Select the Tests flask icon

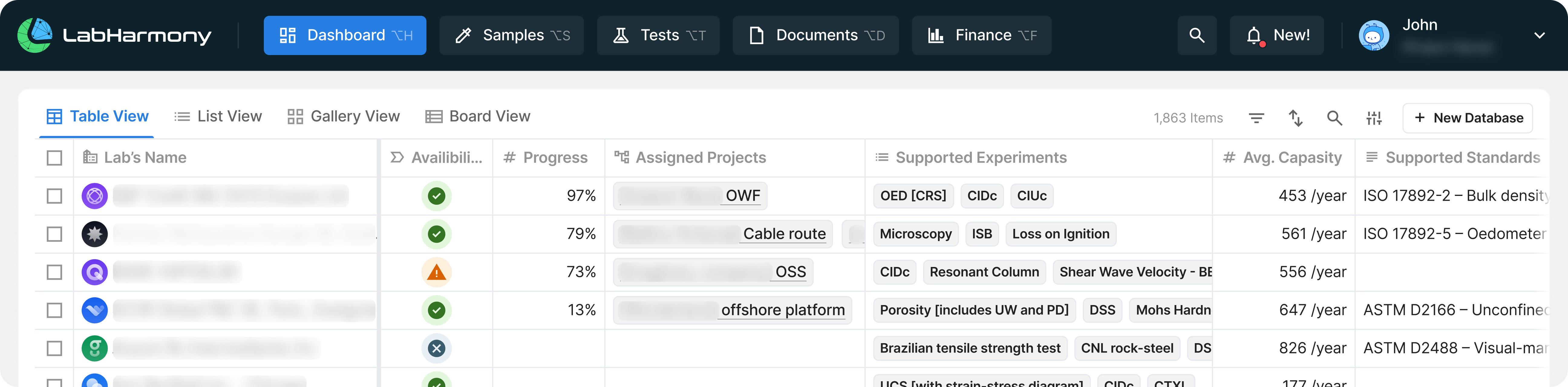(622, 35)
